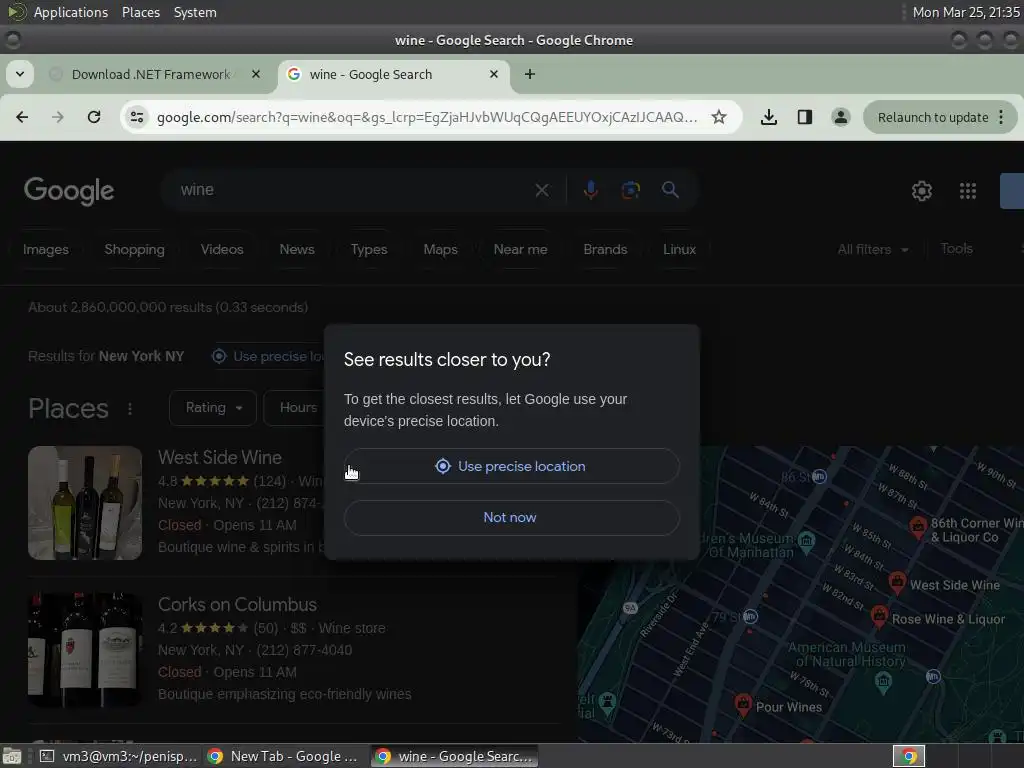Open Google quick settings gear
1024x768 pixels.
click(x=921, y=191)
